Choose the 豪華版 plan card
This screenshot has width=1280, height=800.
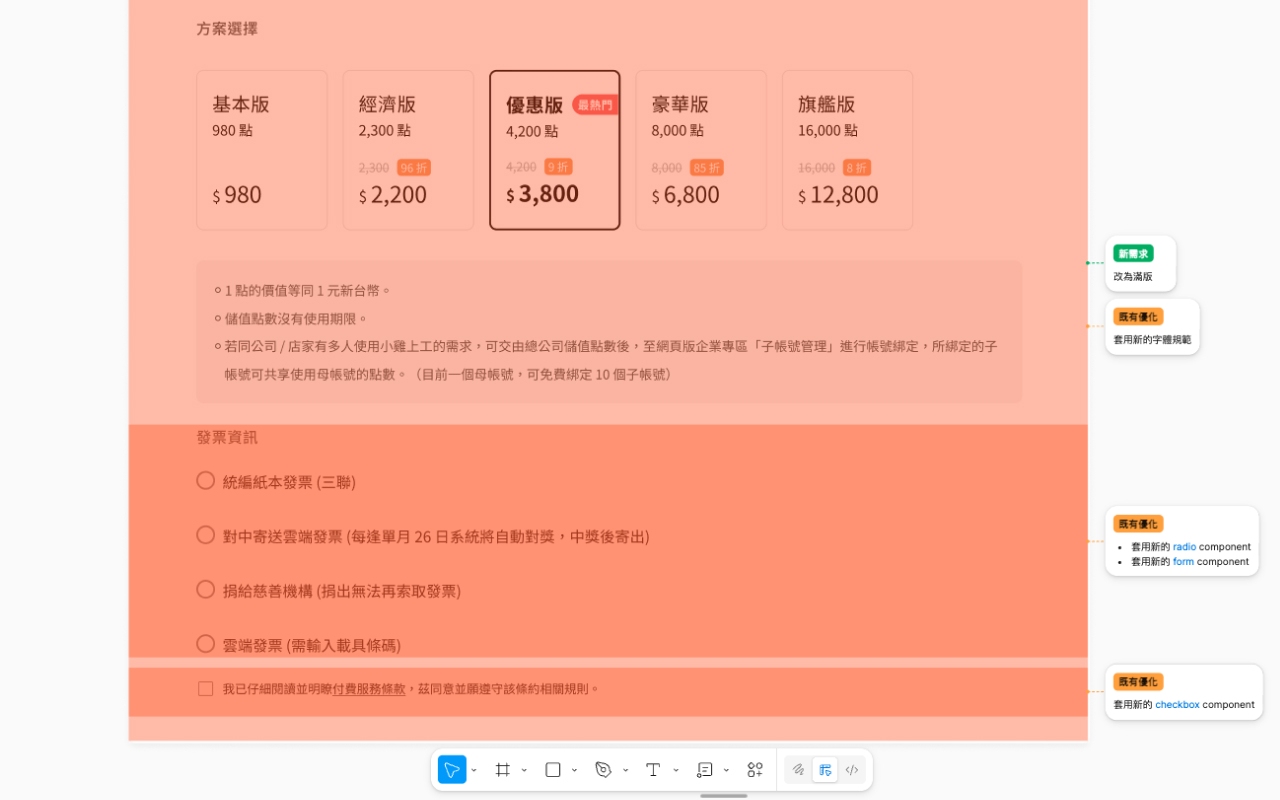click(701, 150)
